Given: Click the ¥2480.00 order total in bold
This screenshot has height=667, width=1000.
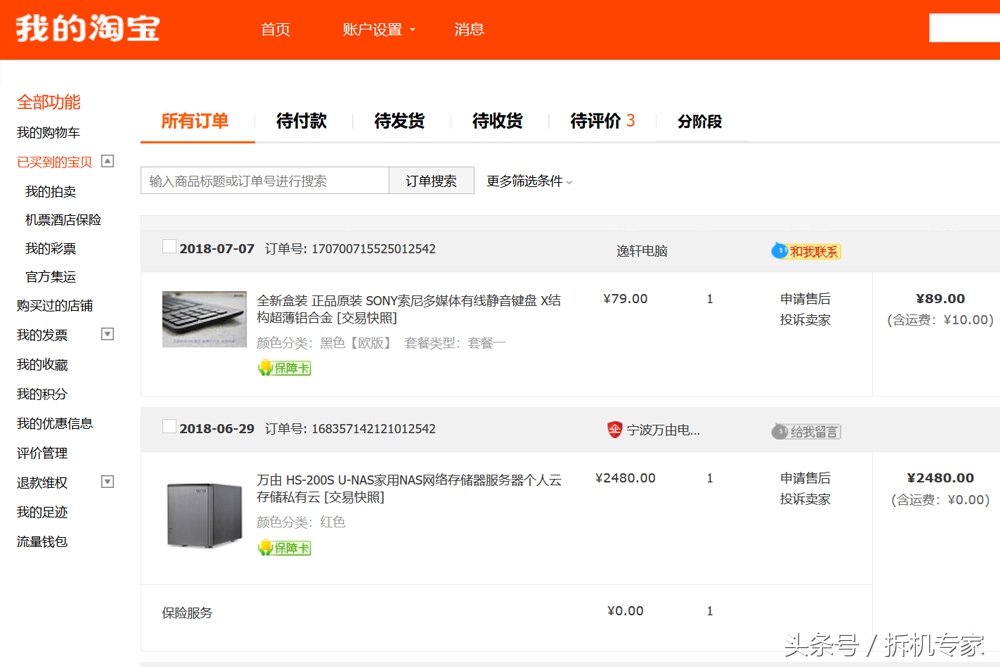Looking at the screenshot, I should click(x=940, y=478).
